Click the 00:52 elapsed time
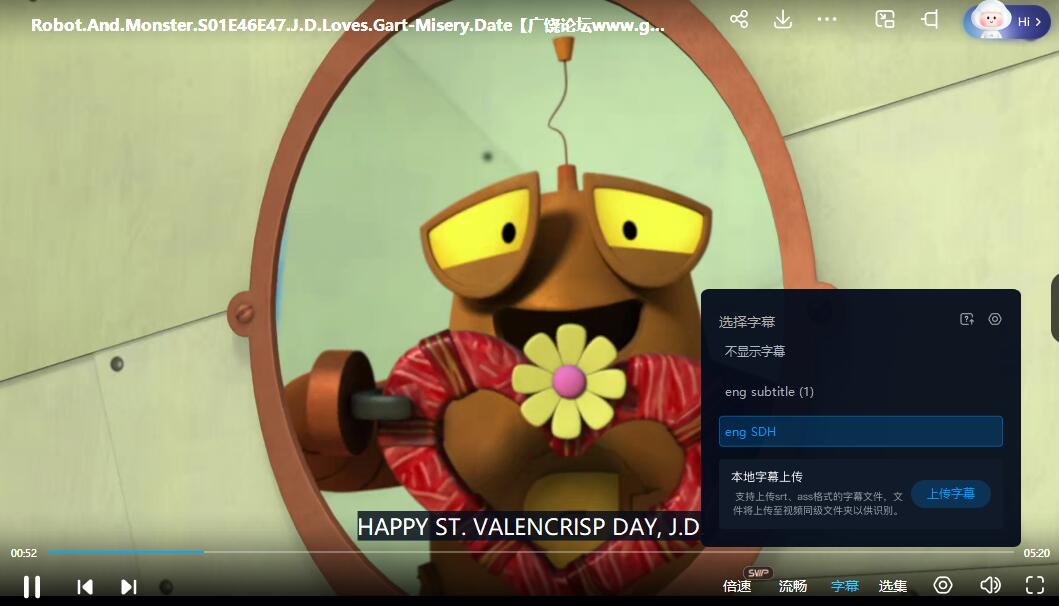The image size is (1059, 606). tap(24, 553)
